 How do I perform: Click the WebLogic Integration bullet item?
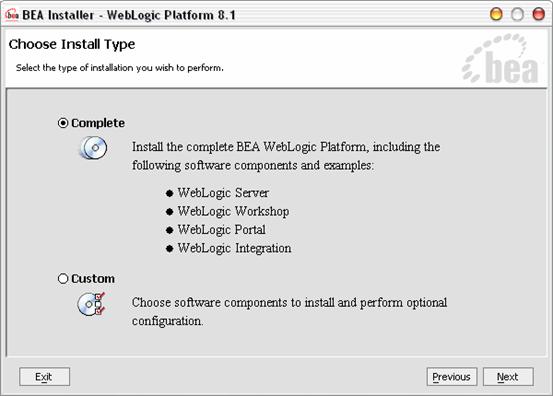pyautogui.click(x=229, y=248)
